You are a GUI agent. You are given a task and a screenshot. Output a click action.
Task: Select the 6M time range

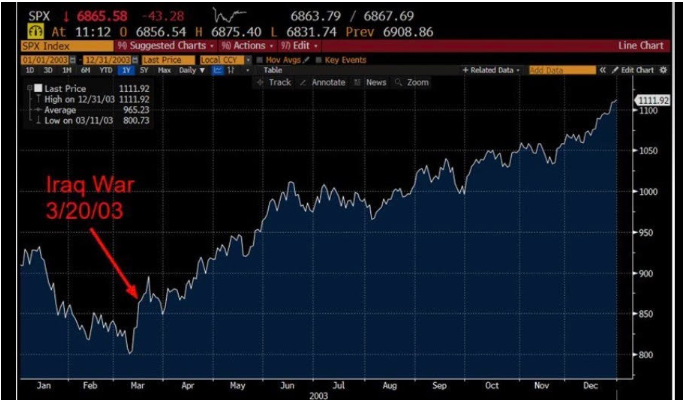click(85, 70)
